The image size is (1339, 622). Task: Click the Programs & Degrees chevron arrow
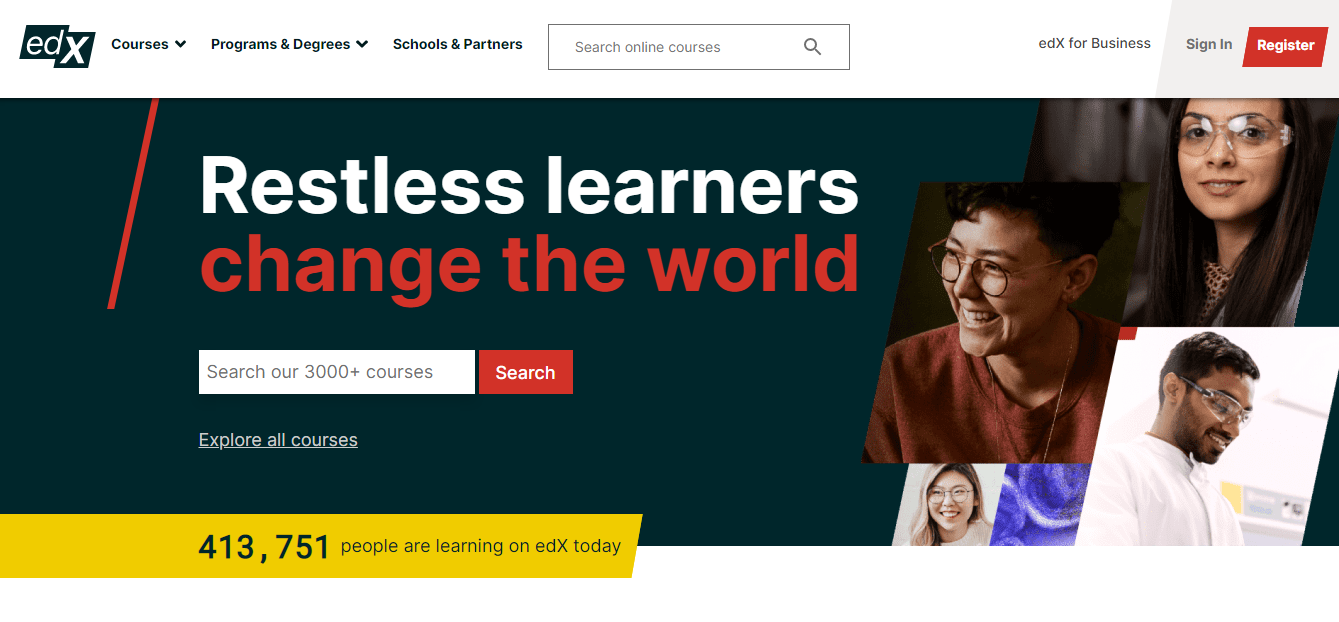(362, 44)
